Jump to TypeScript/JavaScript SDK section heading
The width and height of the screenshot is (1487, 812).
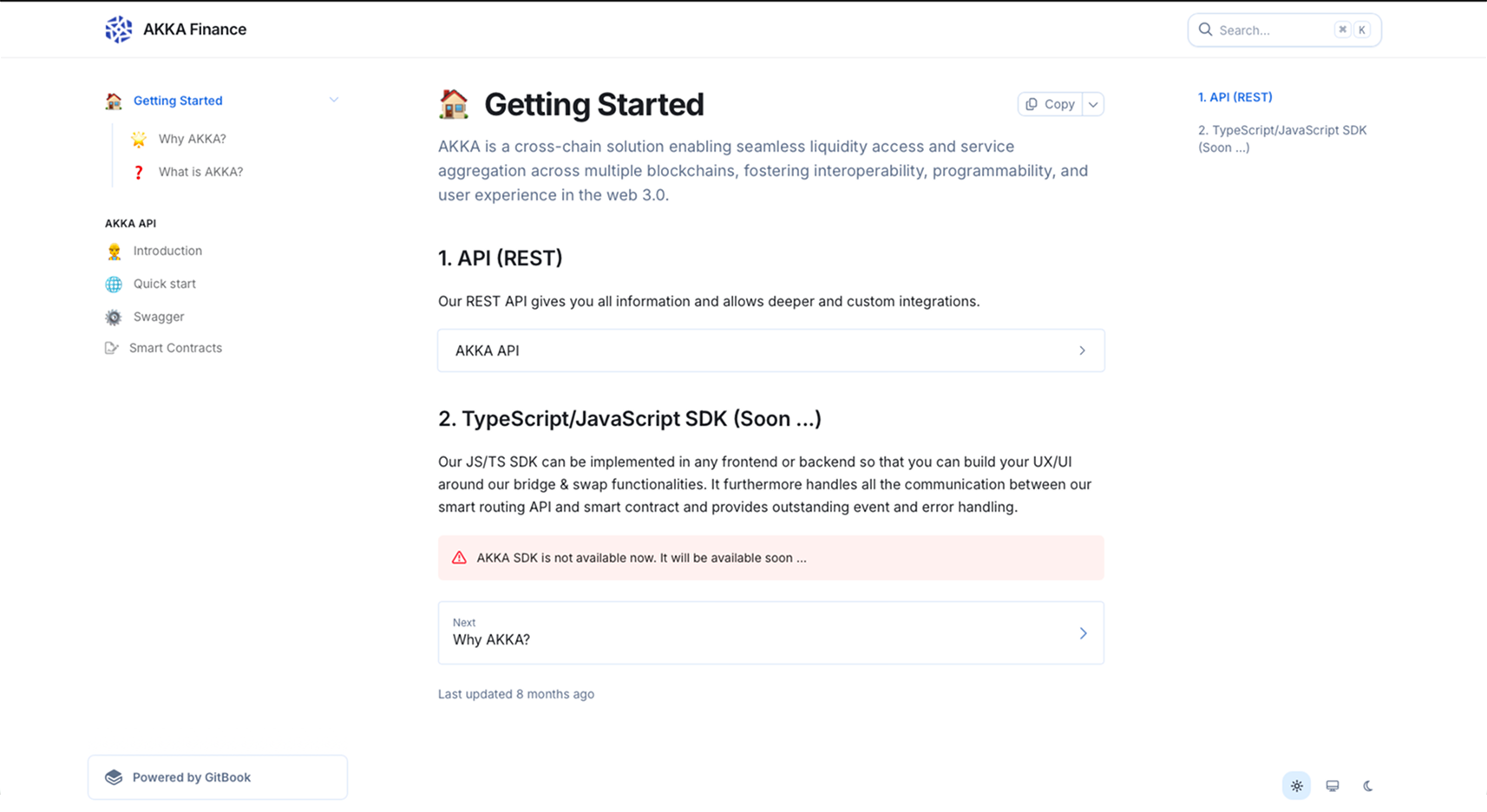[x=1282, y=139]
